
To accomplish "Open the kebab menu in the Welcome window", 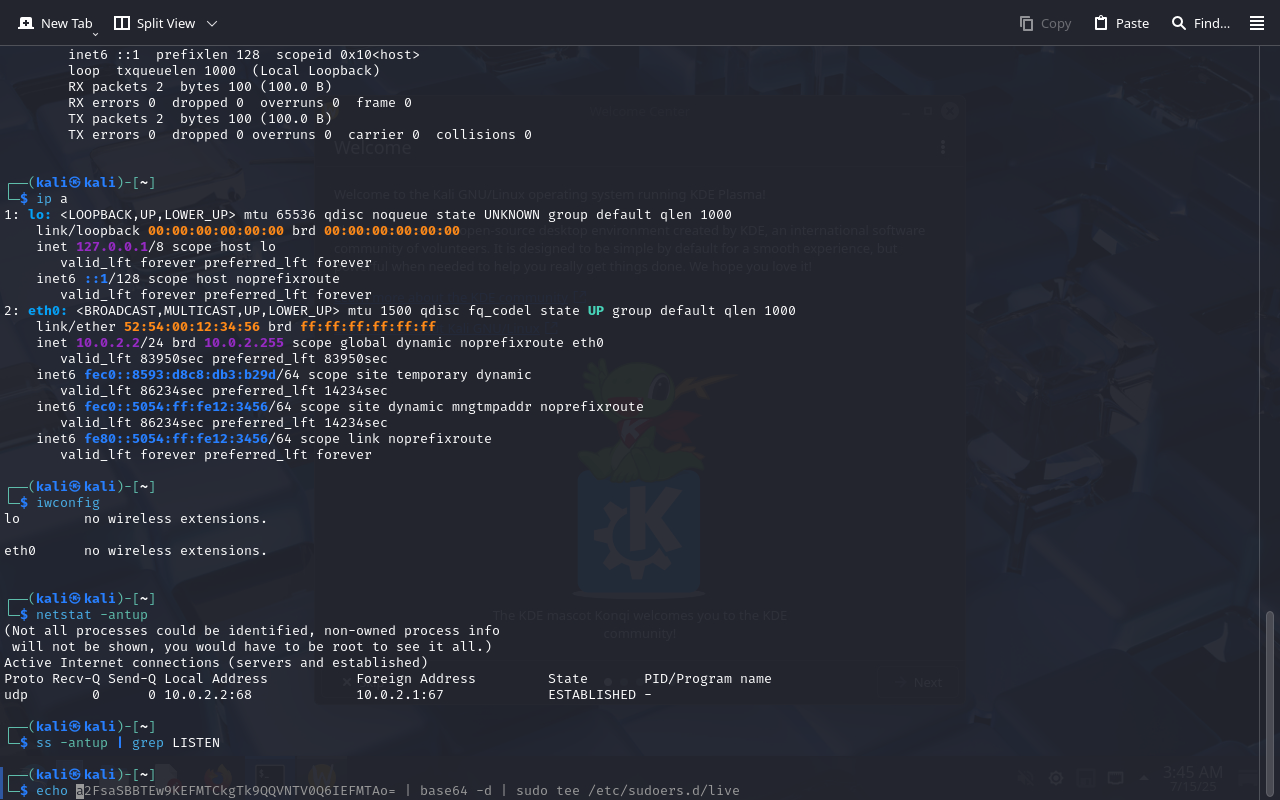I will (942, 147).
